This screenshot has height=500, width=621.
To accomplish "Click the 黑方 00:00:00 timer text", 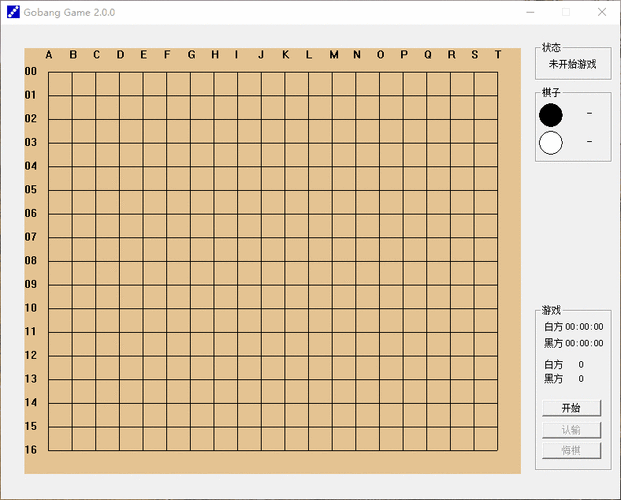I will point(573,343).
